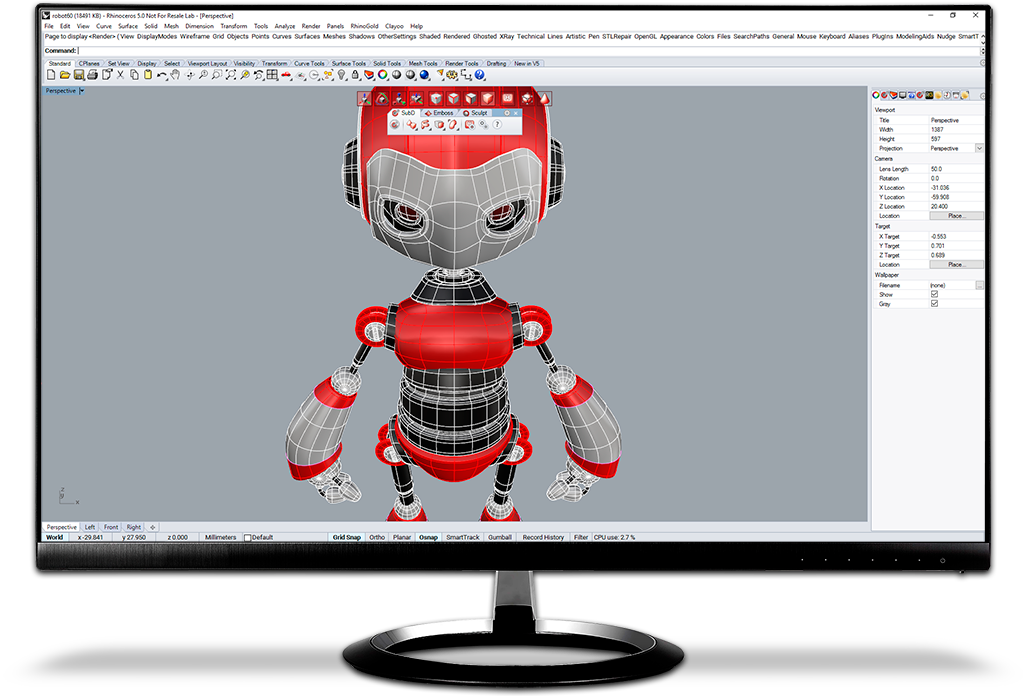Click the Copy icon in Standard toolbar

[134, 75]
